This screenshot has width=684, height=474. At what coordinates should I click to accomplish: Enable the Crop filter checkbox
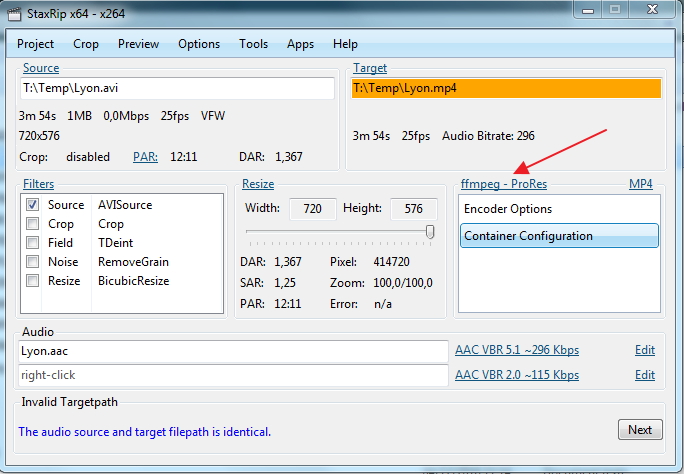(32, 224)
